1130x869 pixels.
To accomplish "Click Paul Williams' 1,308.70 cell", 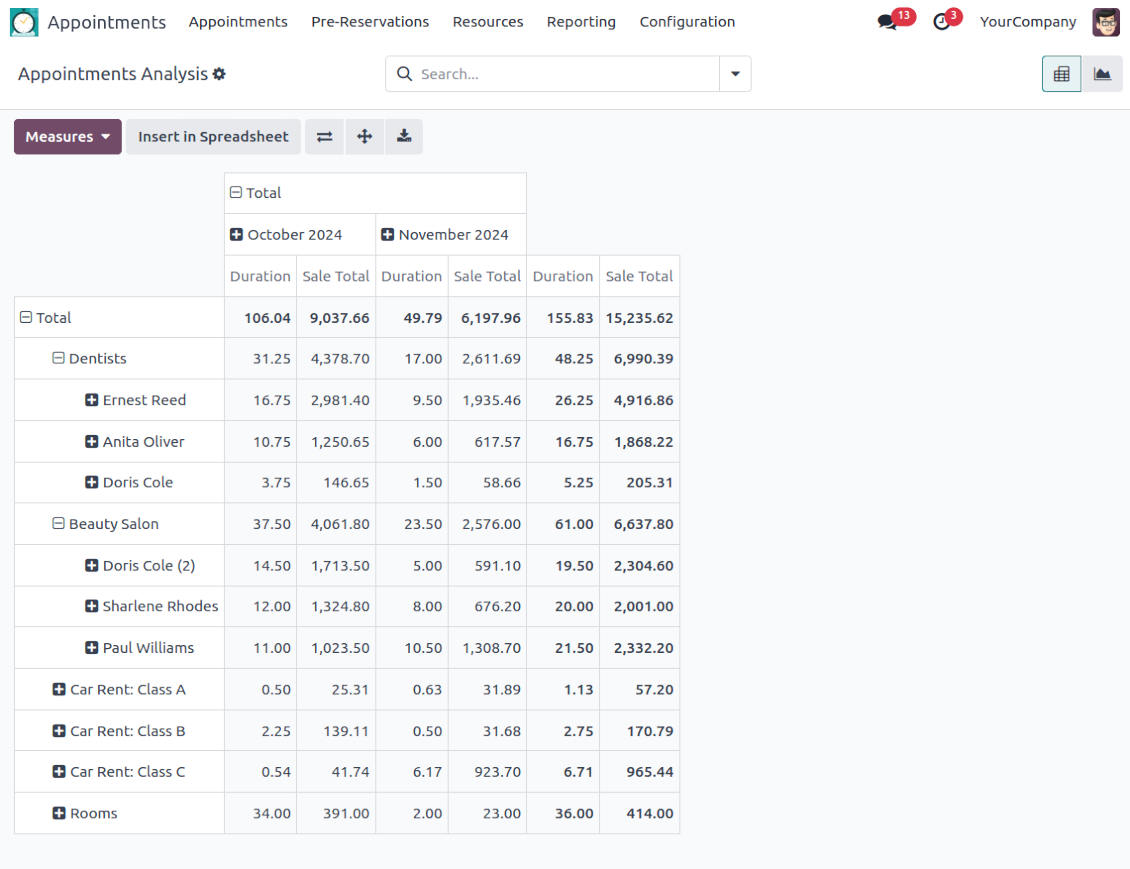I will click(487, 648).
